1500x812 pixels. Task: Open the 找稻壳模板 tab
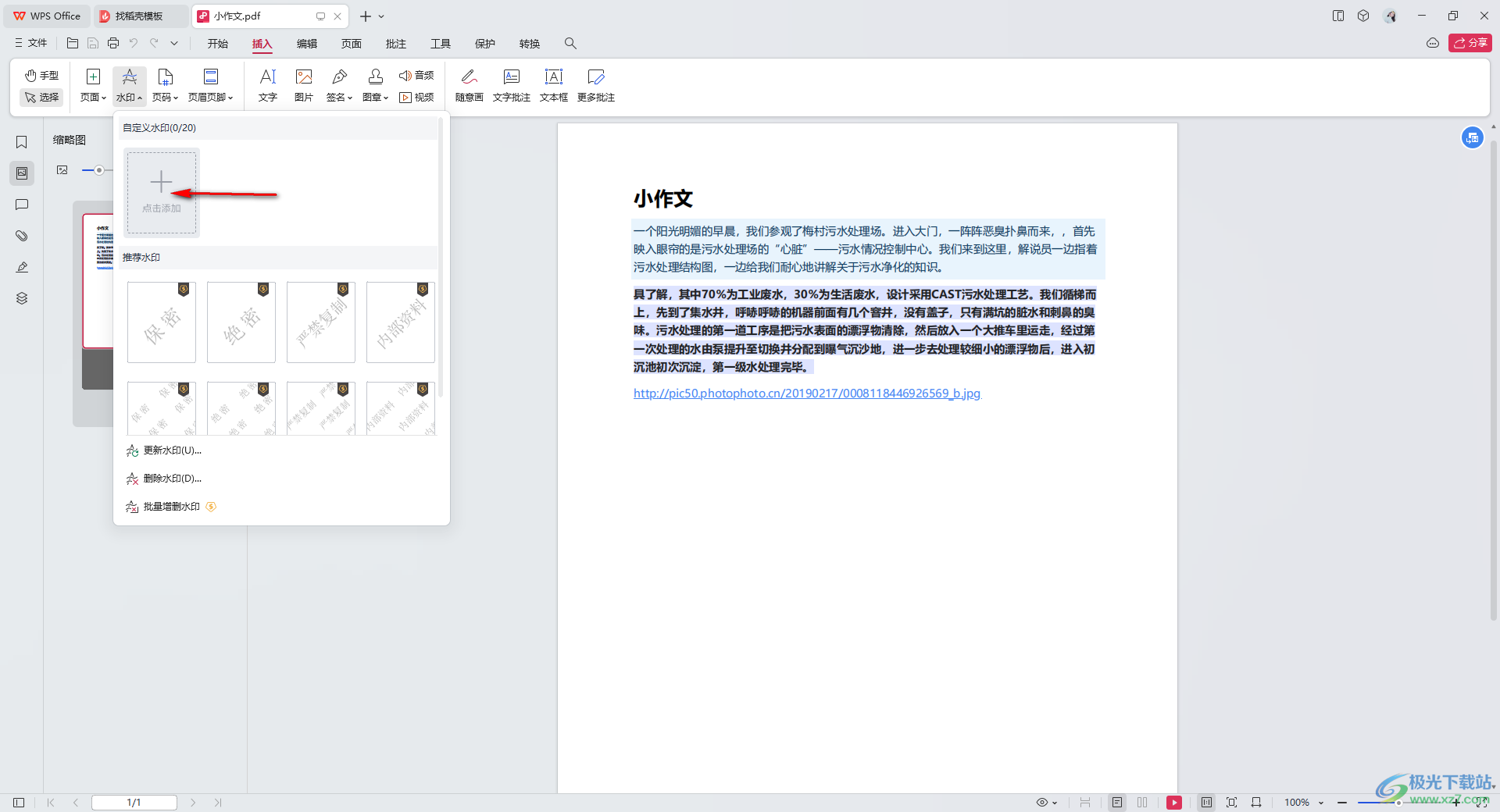(140, 16)
